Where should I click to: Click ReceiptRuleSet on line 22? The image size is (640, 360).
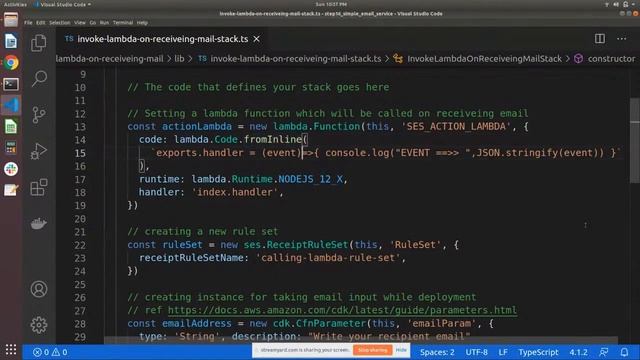307,245
